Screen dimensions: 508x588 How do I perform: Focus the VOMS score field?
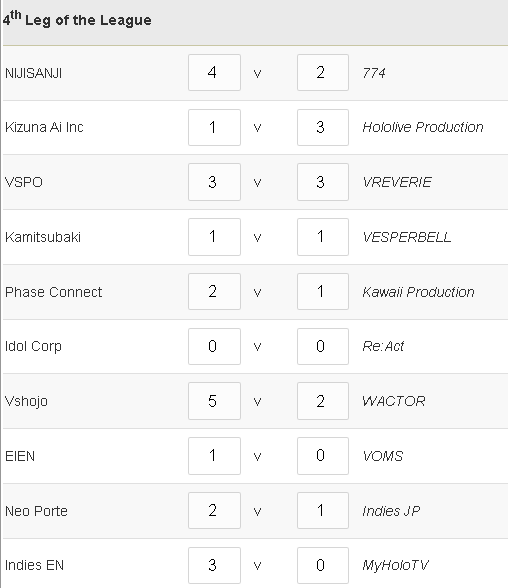[x=323, y=456]
